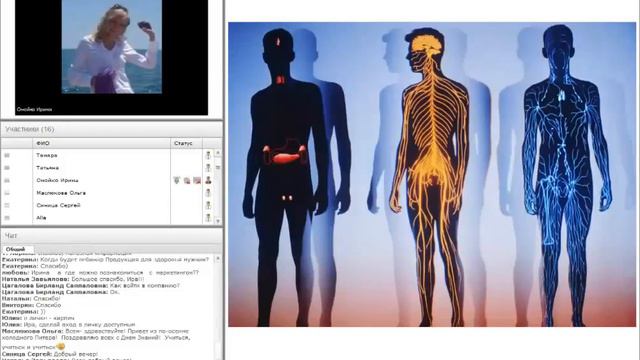Click the role icon in Маслюкова Ольга's row
Screen dimensions: 640x360
click(208, 193)
